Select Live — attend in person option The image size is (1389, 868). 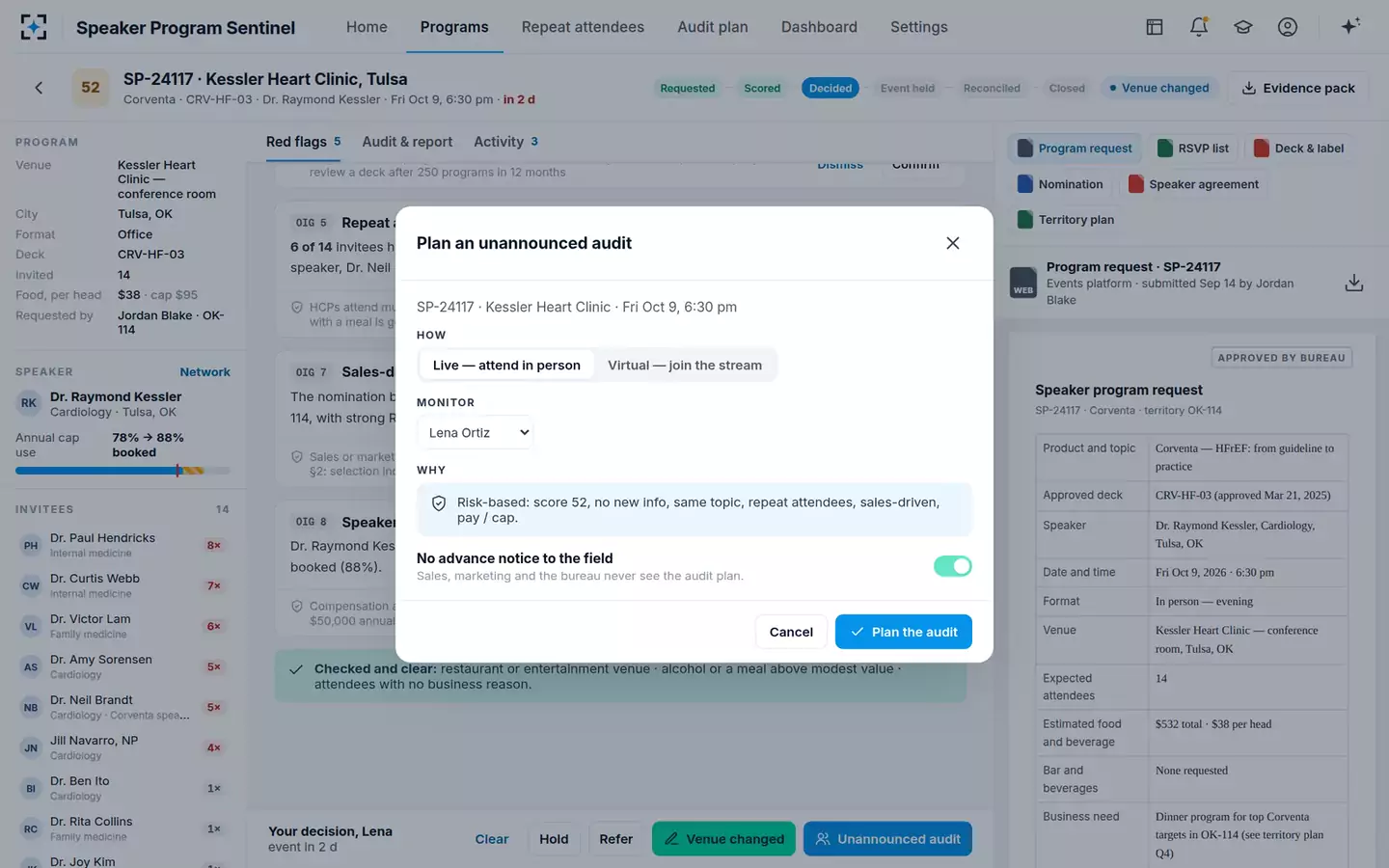tap(506, 366)
